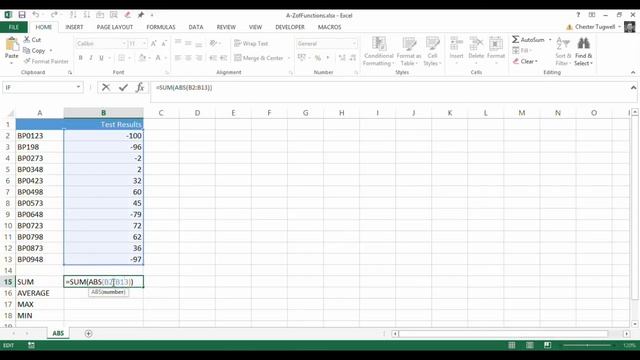640x360 pixels.
Task: Click the Cut scissors button
Action: point(33,40)
